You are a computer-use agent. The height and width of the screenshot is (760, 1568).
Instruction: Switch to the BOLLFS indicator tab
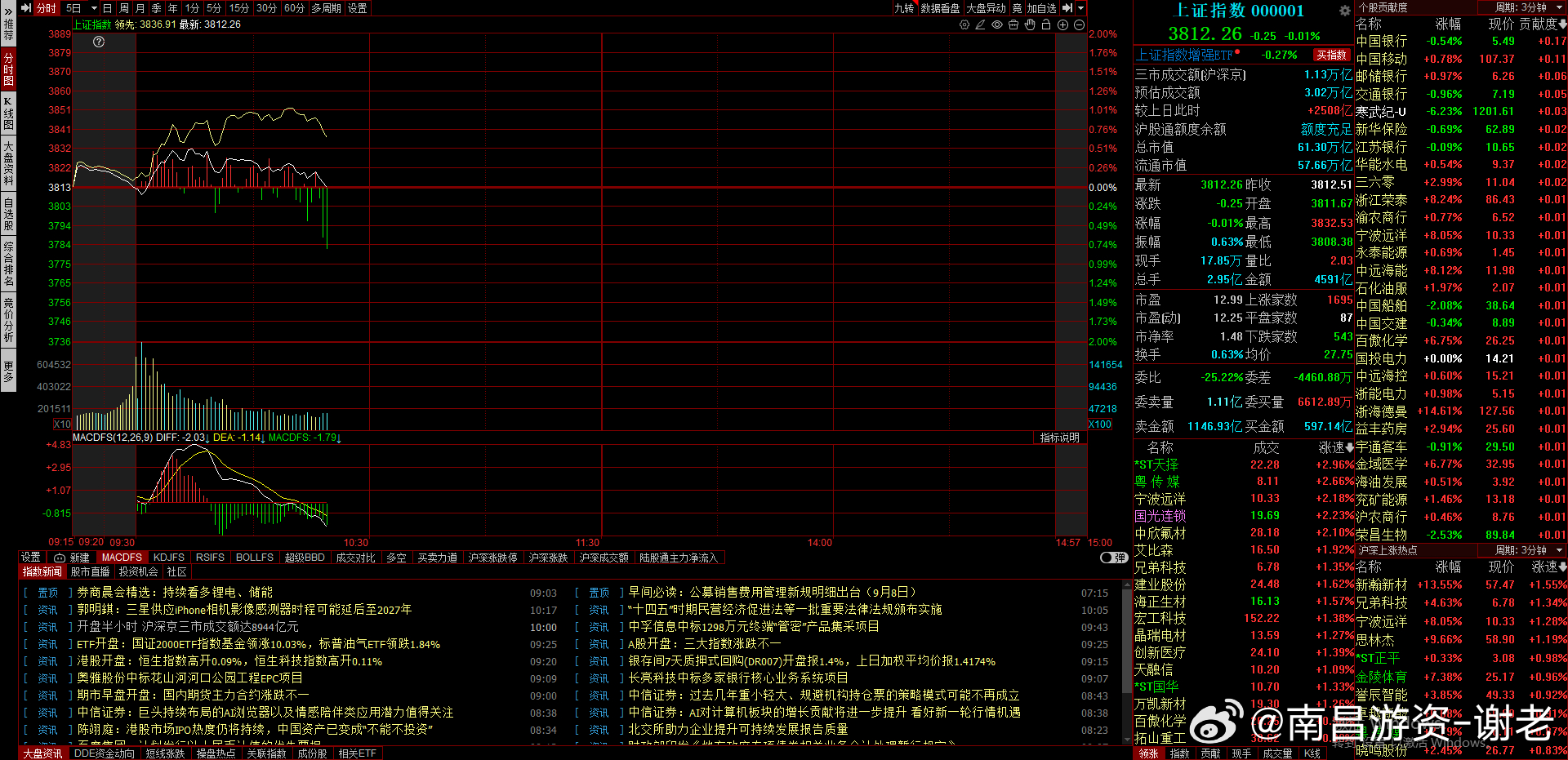255,558
